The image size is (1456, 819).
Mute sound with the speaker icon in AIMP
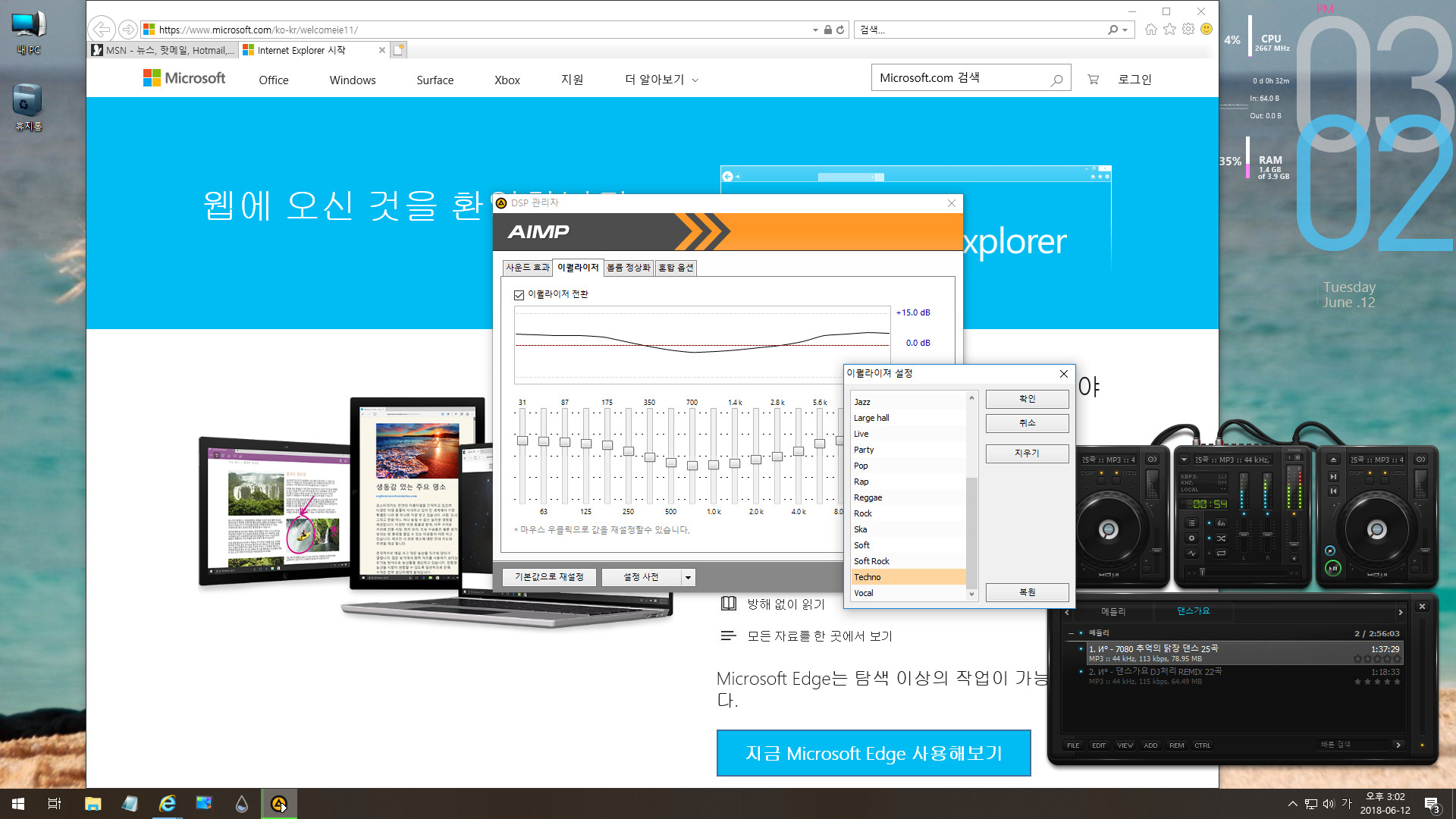coord(1294,558)
